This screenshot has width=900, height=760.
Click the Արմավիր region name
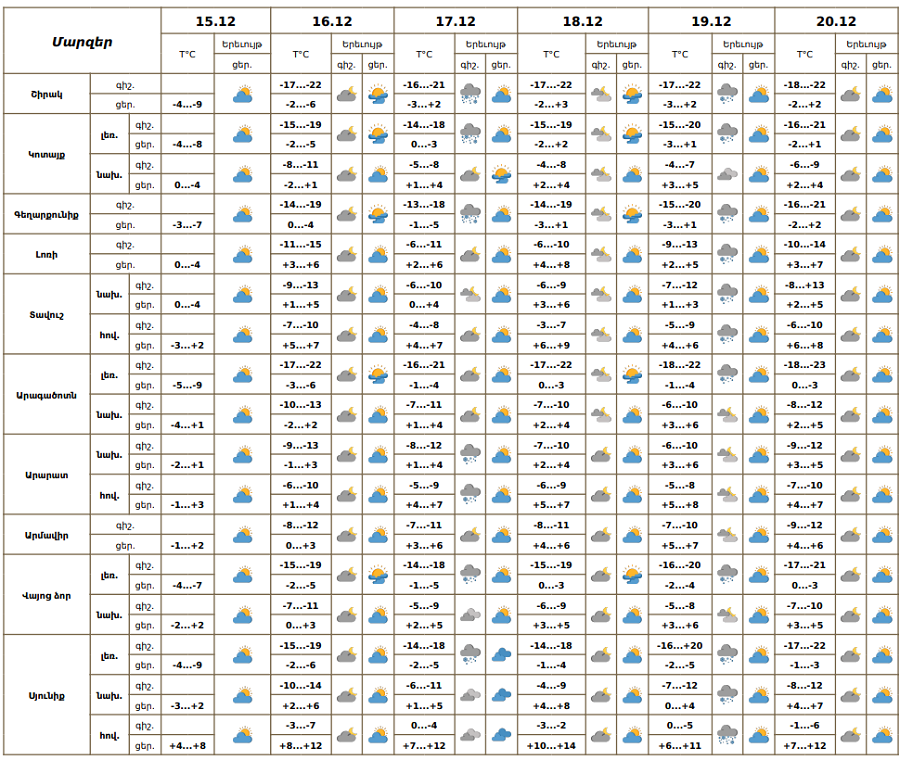(46, 535)
